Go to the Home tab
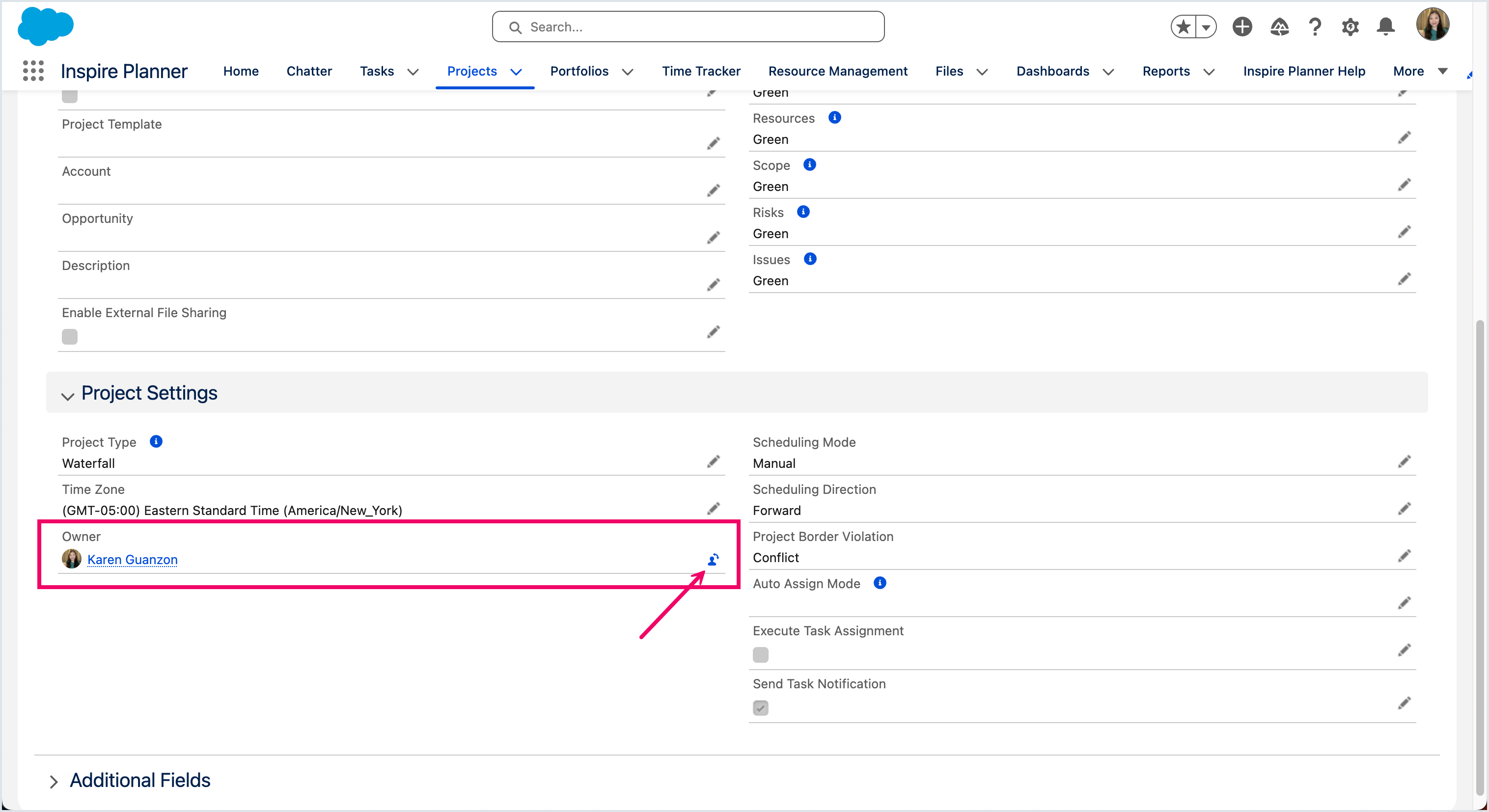Image resolution: width=1489 pixels, height=812 pixels. pos(241,71)
